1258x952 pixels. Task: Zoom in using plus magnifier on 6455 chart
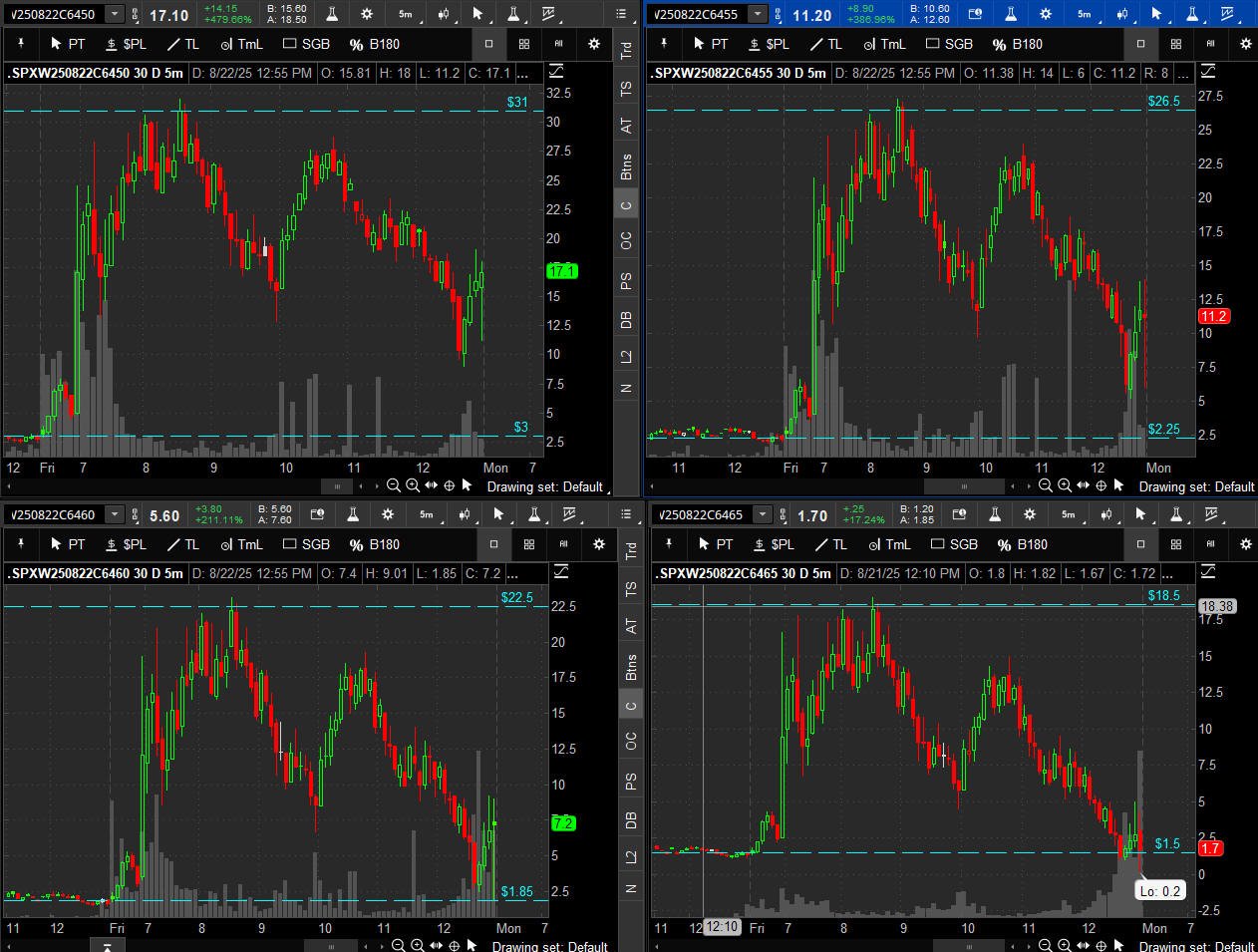pyautogui.click(x=1064, y=485)
